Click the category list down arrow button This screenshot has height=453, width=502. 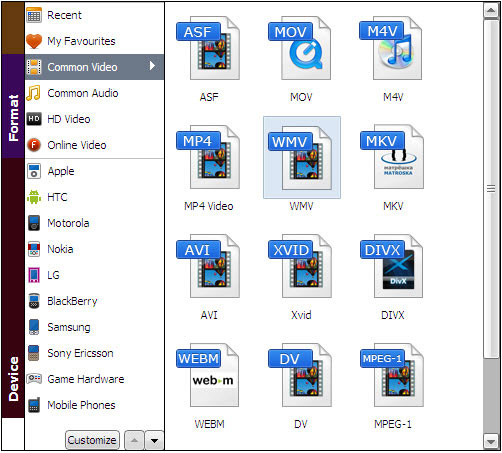click(154, 441)
